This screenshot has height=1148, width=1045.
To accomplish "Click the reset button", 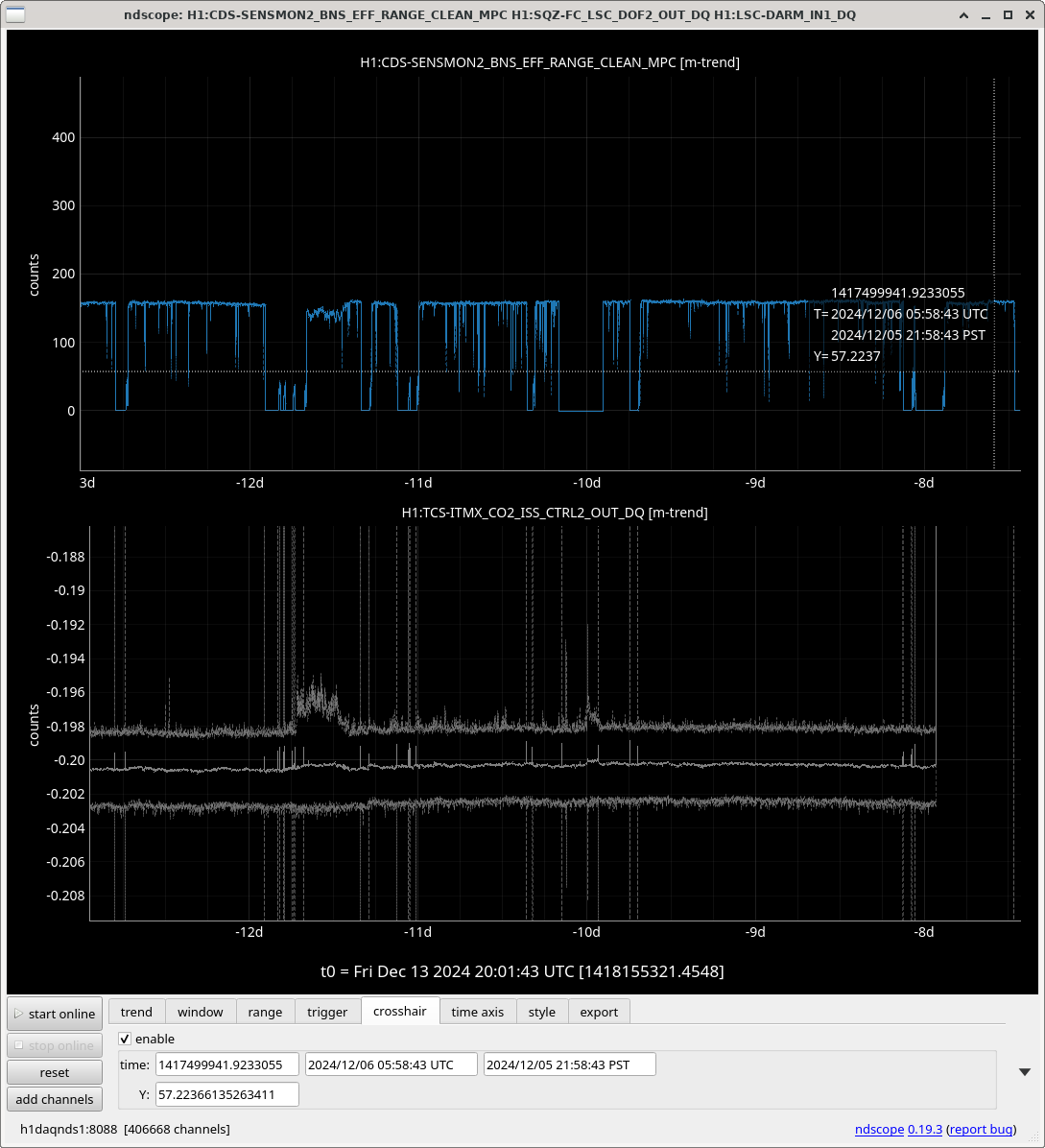I will tap(55, 1072).
